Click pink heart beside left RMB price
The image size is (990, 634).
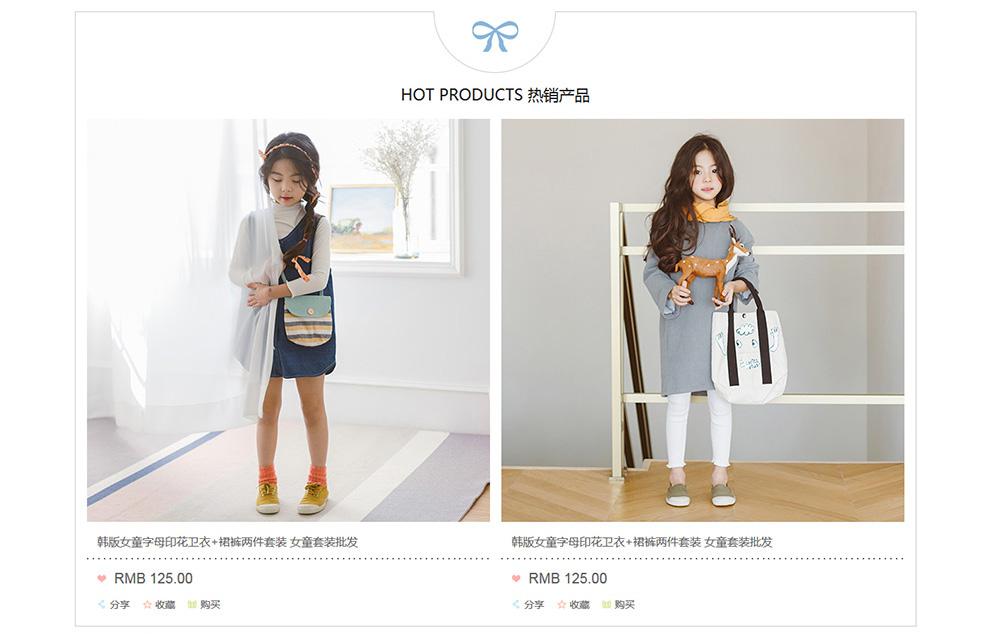[x=102, y=578]
